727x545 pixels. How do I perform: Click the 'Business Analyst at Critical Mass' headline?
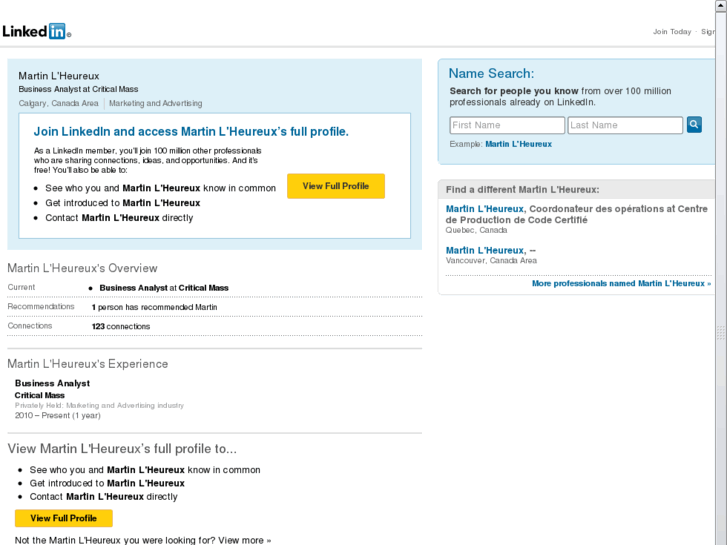coord(78,89)
